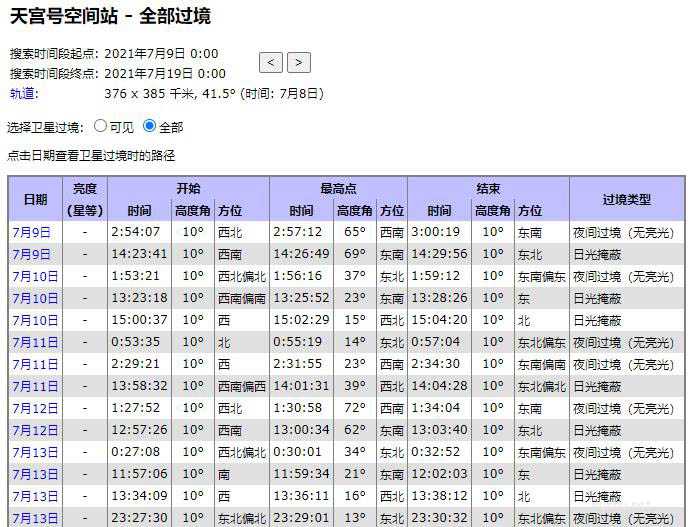Viewport: 691px width, 527px height.
Task: Go to the previous search period
Action: coord(271,63)
